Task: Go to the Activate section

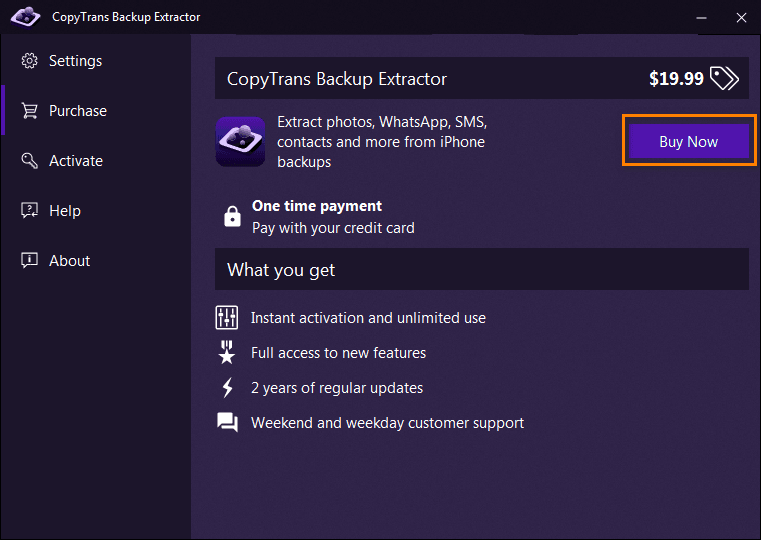Action: coord(96,161)
